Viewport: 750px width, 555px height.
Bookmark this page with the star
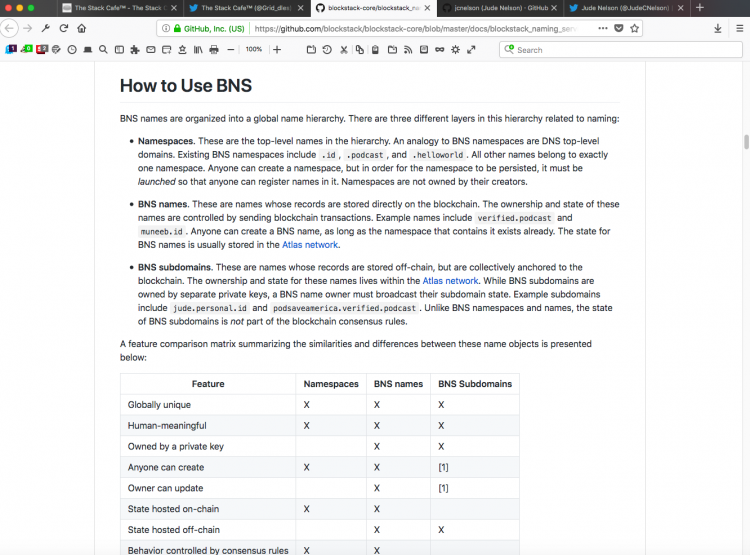pos(635,29)
